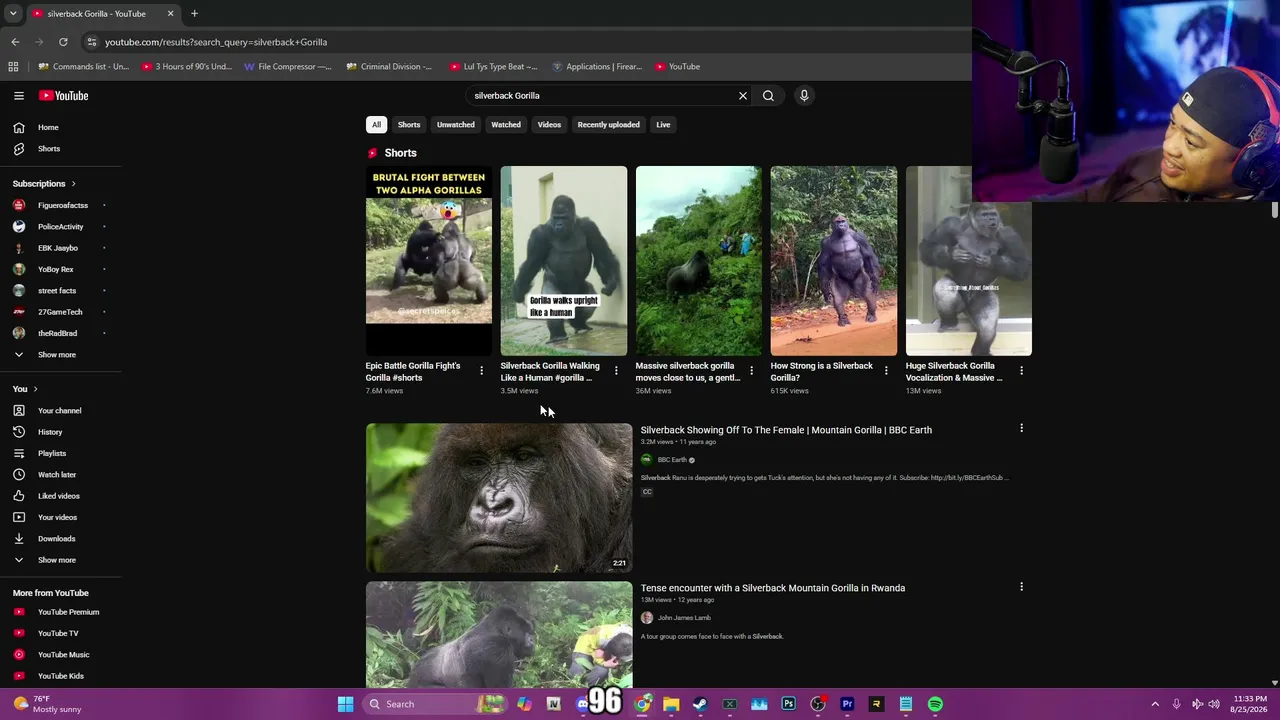
Task: Open Spotify from the taskbar
Action: coord(935,704)
